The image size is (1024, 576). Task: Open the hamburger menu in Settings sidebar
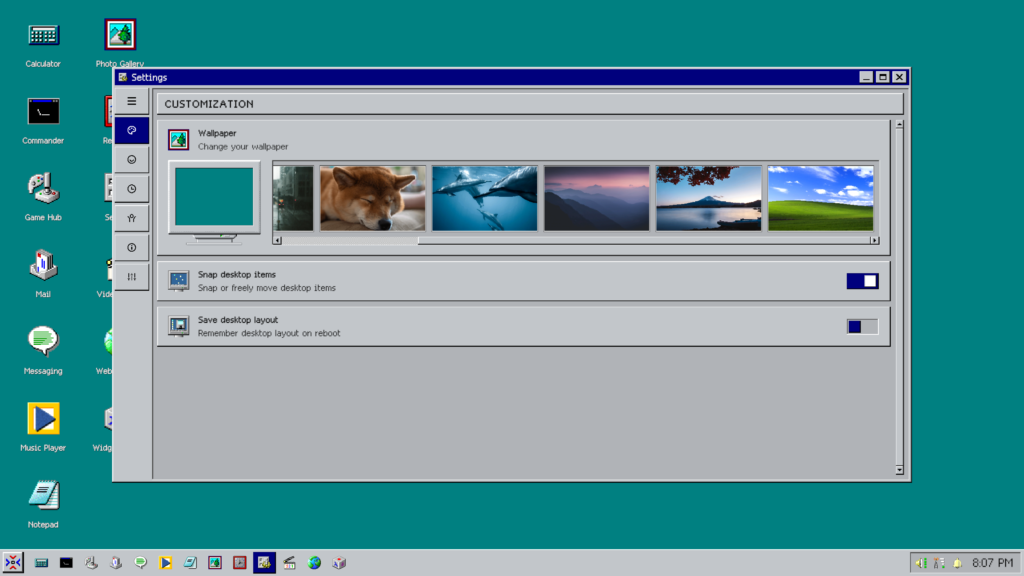pyautogui.click(x=132, y=100)
